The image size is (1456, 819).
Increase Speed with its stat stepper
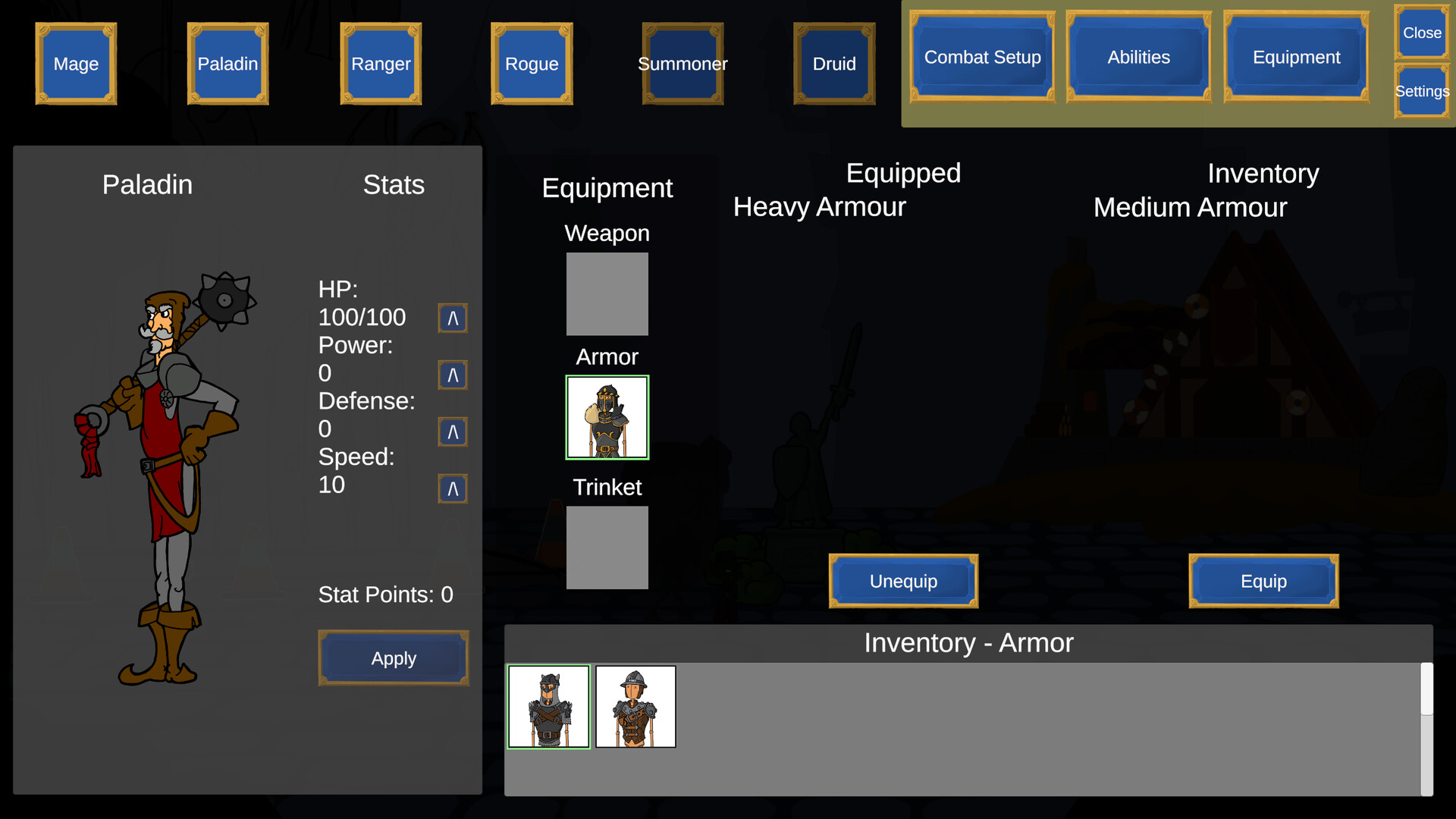click(452, 488)
